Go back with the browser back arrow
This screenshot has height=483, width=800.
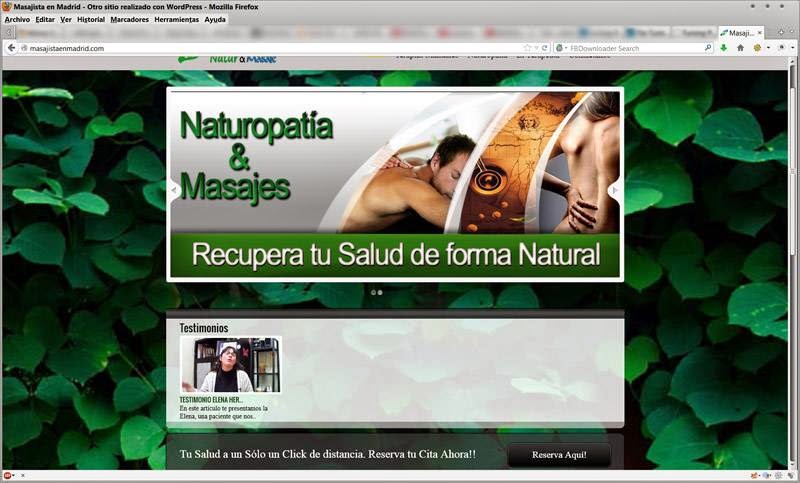click(x=11, y=48)
